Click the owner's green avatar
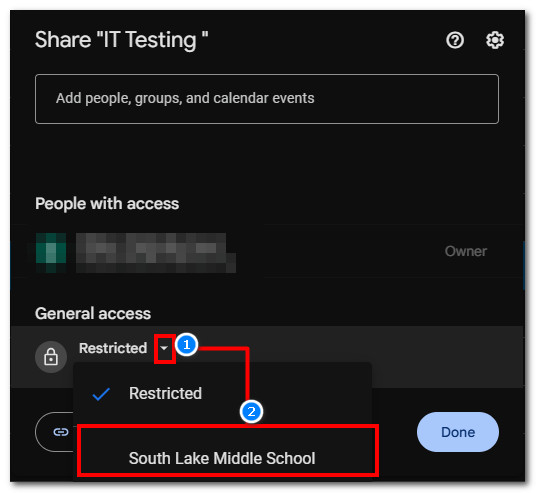Screen dimensions: 536x493 51,253
